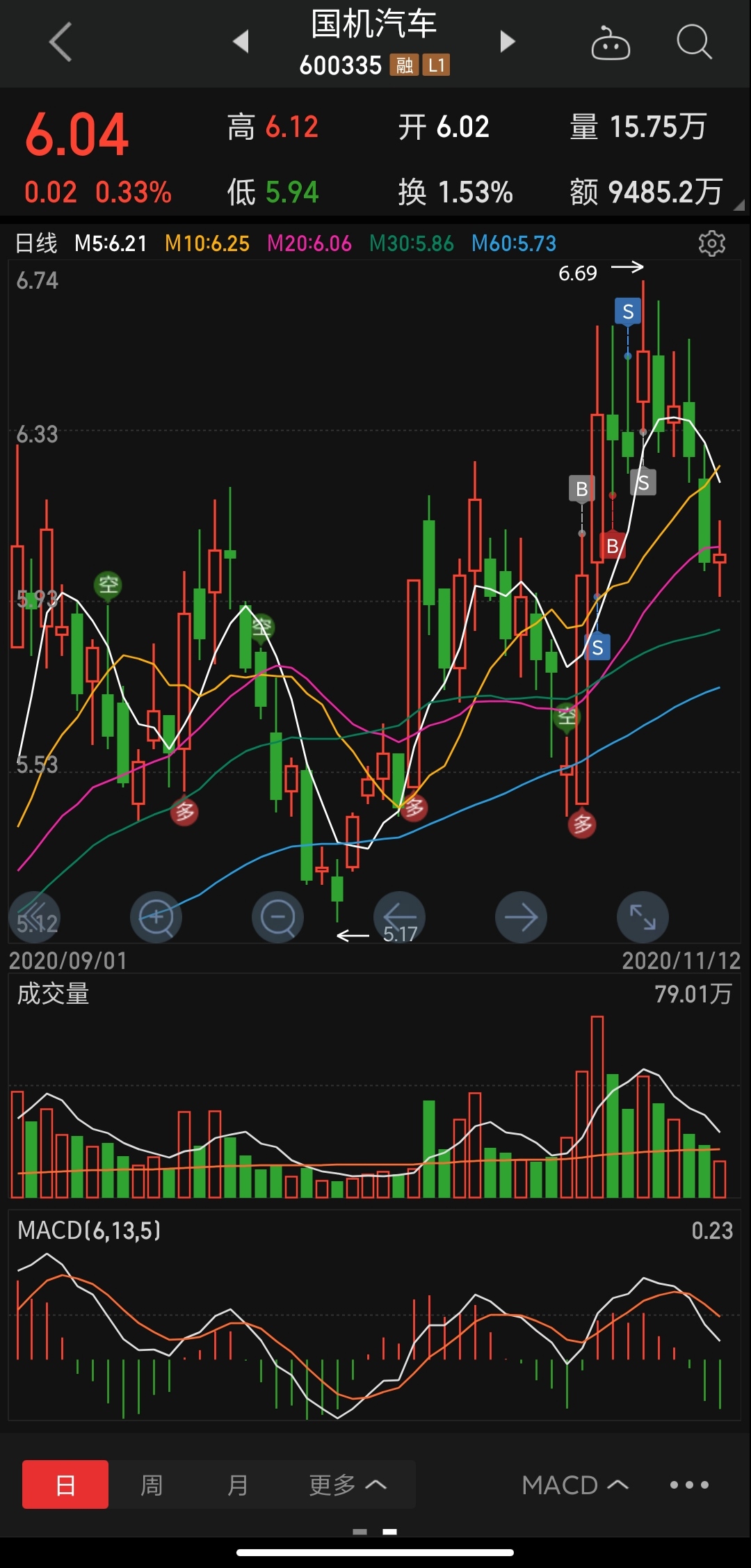Tap the stock name 国机汽车
Screen dimensions: 751x1568
[x=374, y=24]
